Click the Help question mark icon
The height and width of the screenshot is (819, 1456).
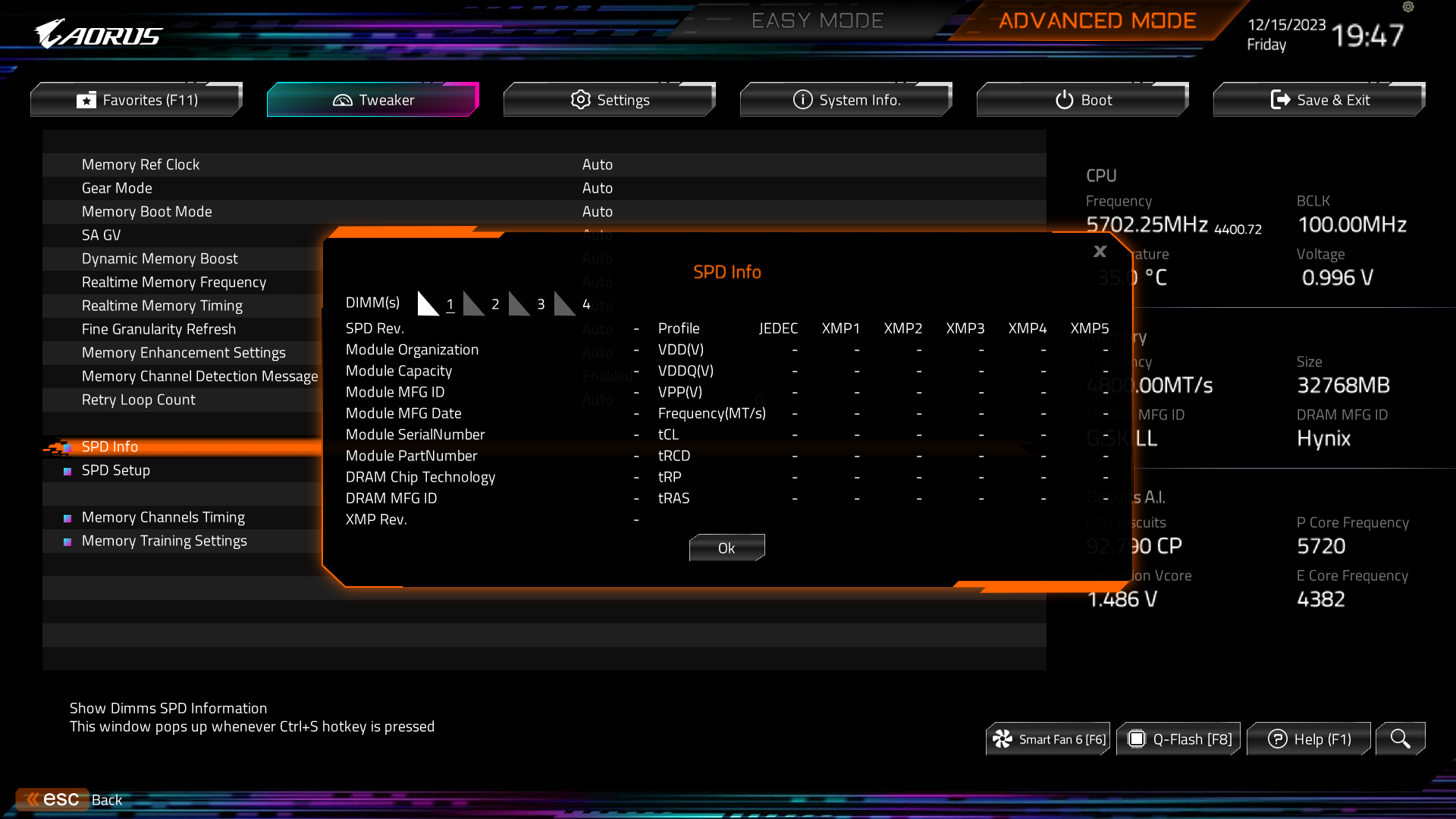pos(1277,739)
